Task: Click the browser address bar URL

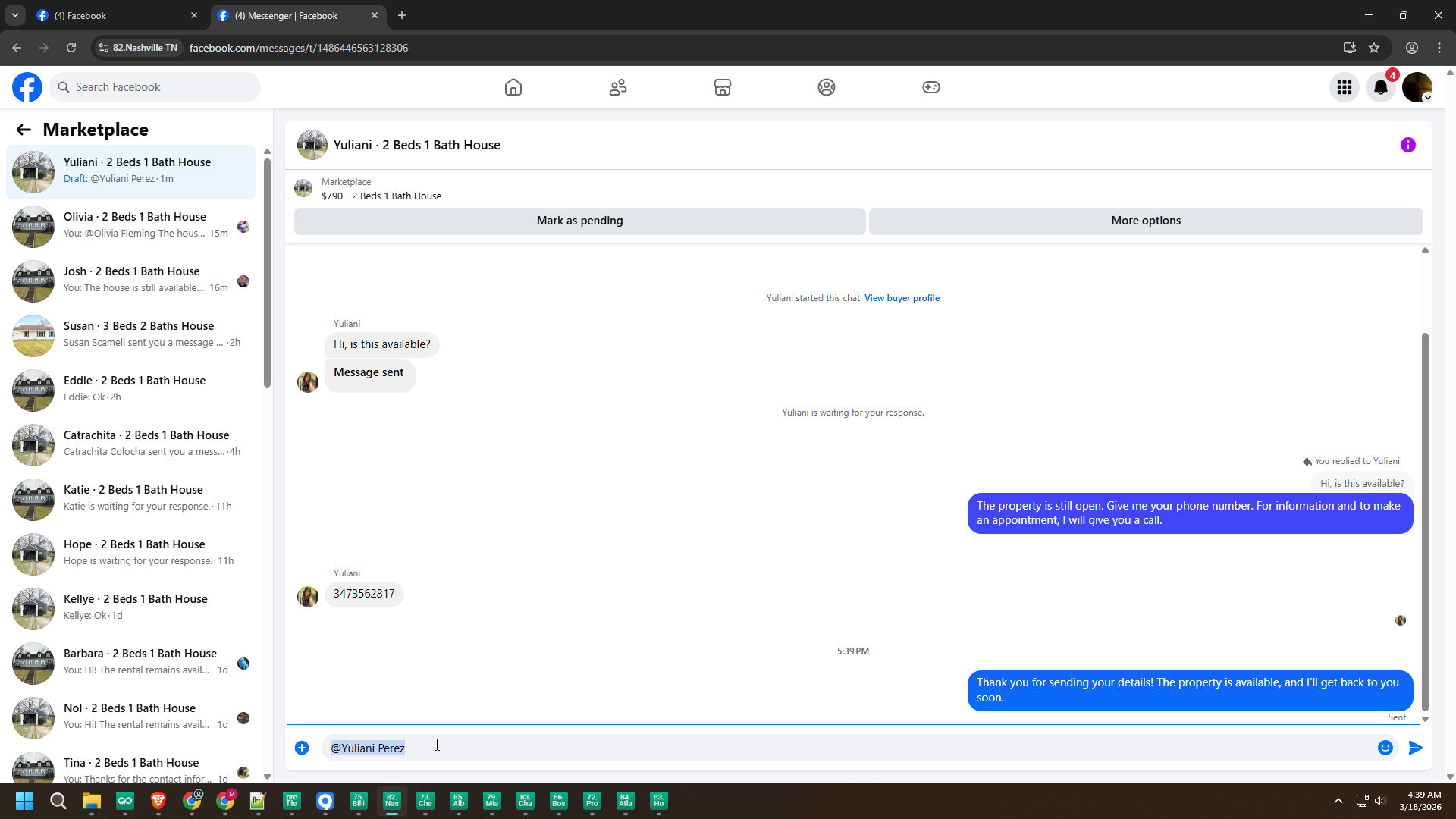Action: (x=299, y=48)
